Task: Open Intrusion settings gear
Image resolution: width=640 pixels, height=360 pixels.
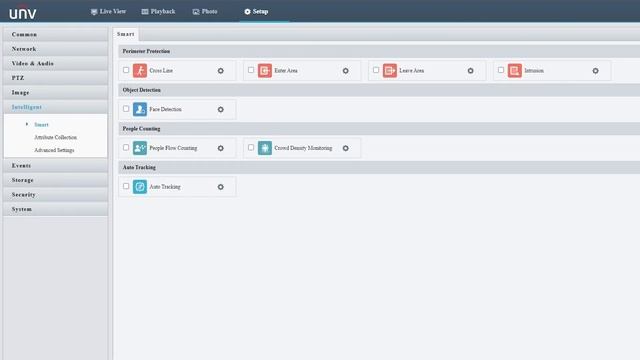Action: (595, 71)
